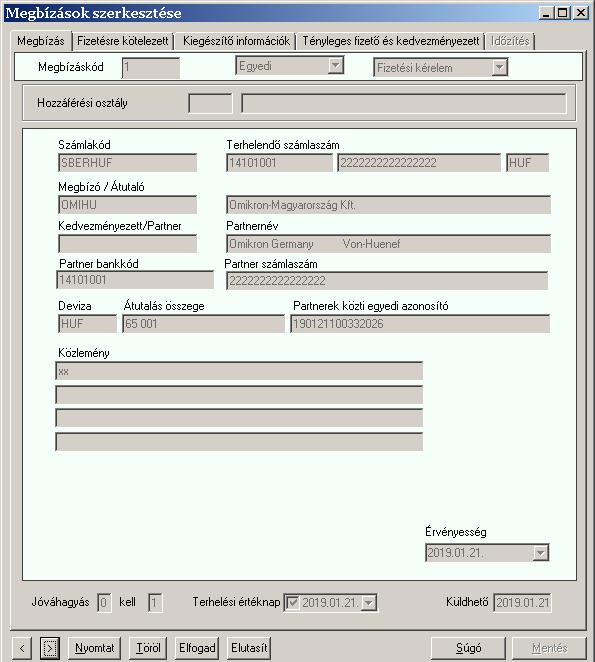Viewport: 595px width, 662px height.
Task: Select the Időzítés tab
Action: [x=510, y=41]
